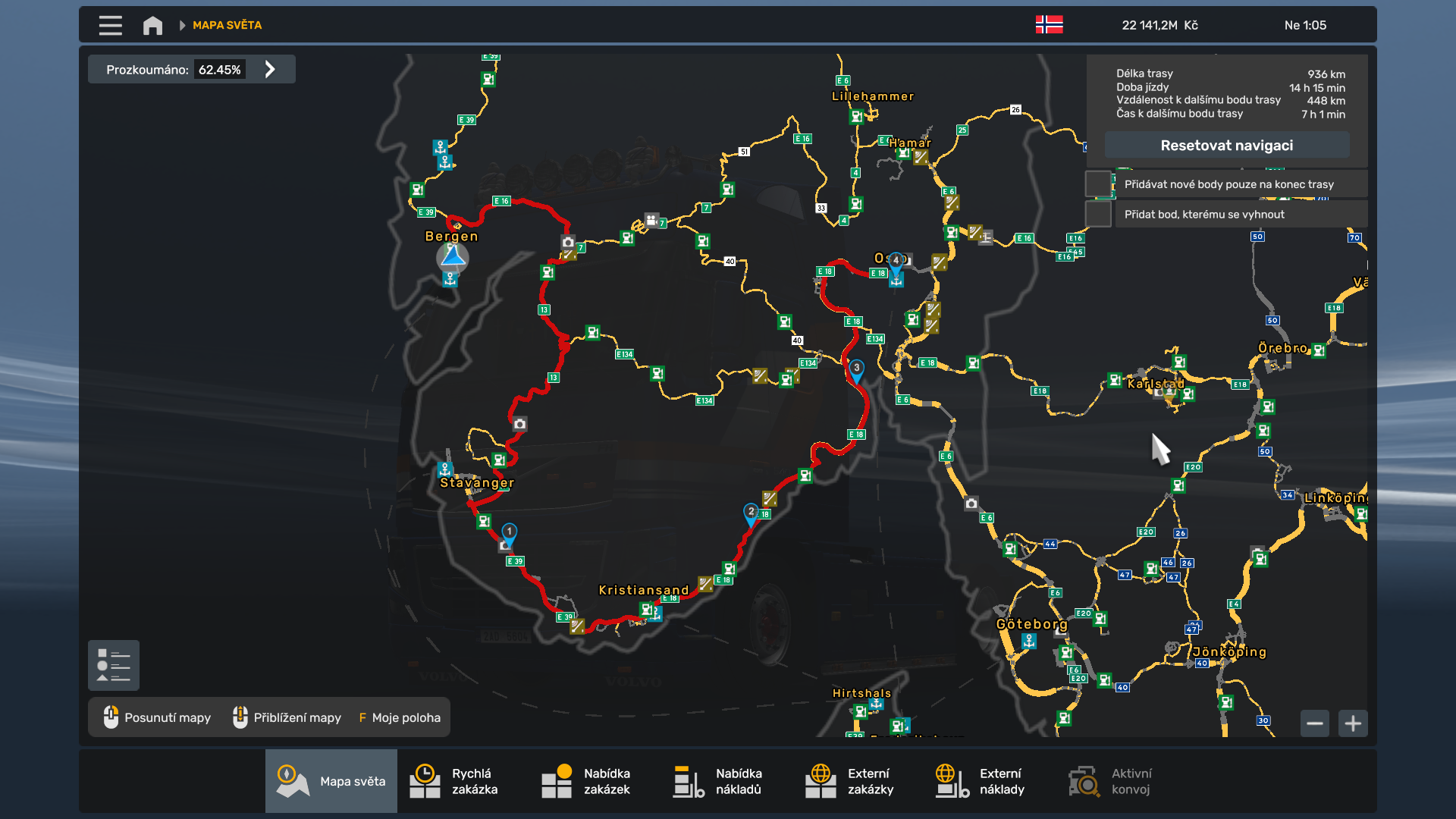
Task: Select route waypoint marker 1
Action: (x=510, y=532)
